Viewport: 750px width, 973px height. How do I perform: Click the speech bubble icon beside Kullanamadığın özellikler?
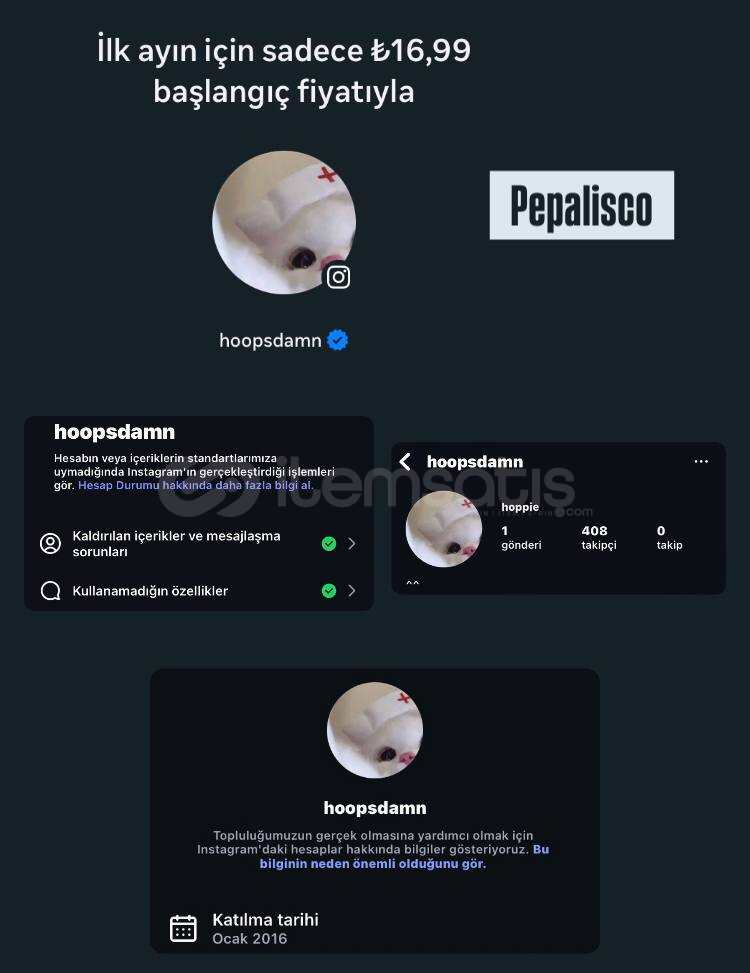50,591
